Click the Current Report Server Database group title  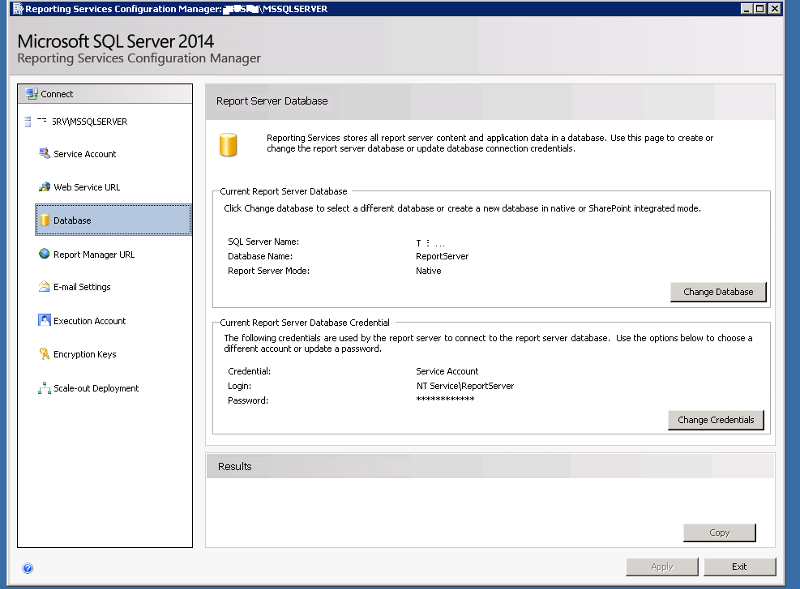click(x=283, y=191)
